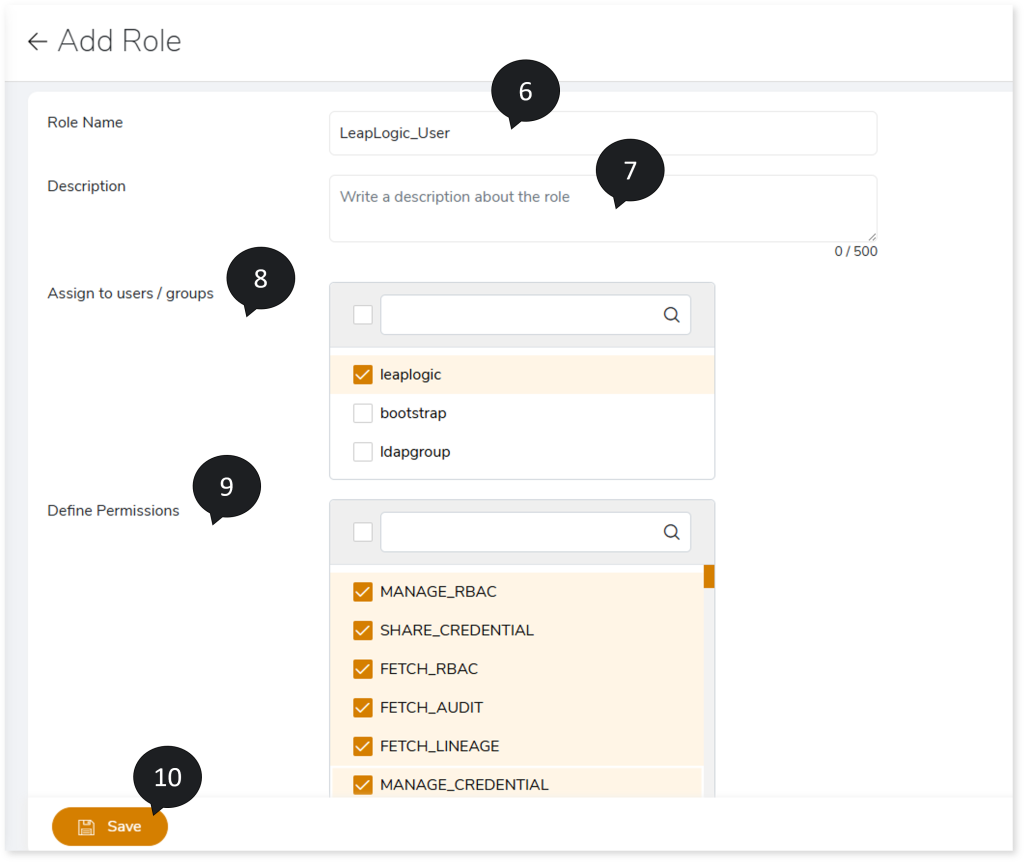Uncheck the SHARE_CREDENTIAL permission
The width and height of the screenshot is (1024, 862).
(x=362, y=630)
